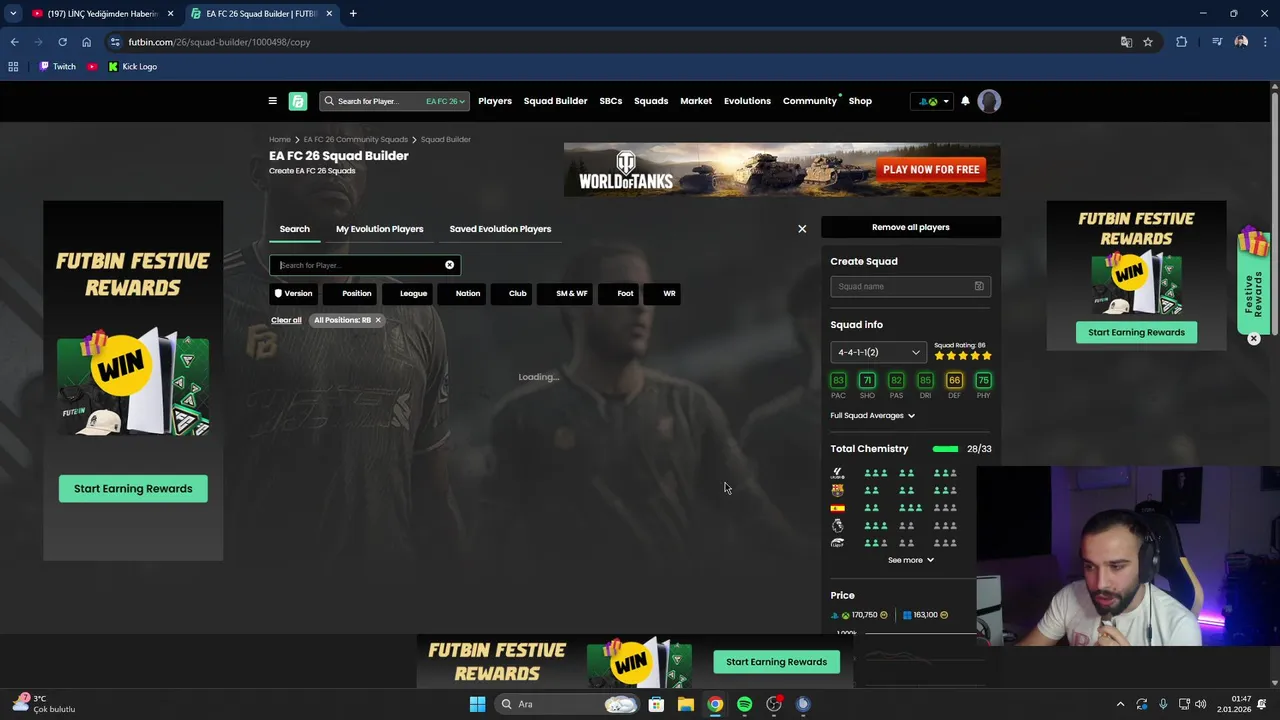Open the YouTube bookmark icon
The image size is (1280, 720).
coord(92,67)
